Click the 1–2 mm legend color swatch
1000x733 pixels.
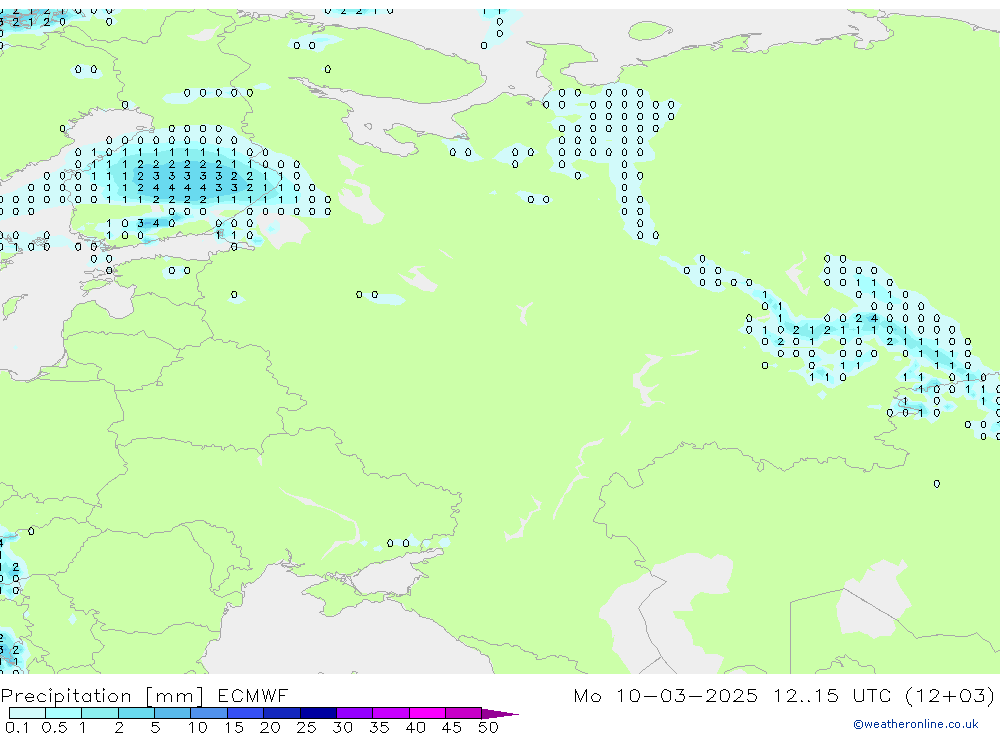coord(100,713)
